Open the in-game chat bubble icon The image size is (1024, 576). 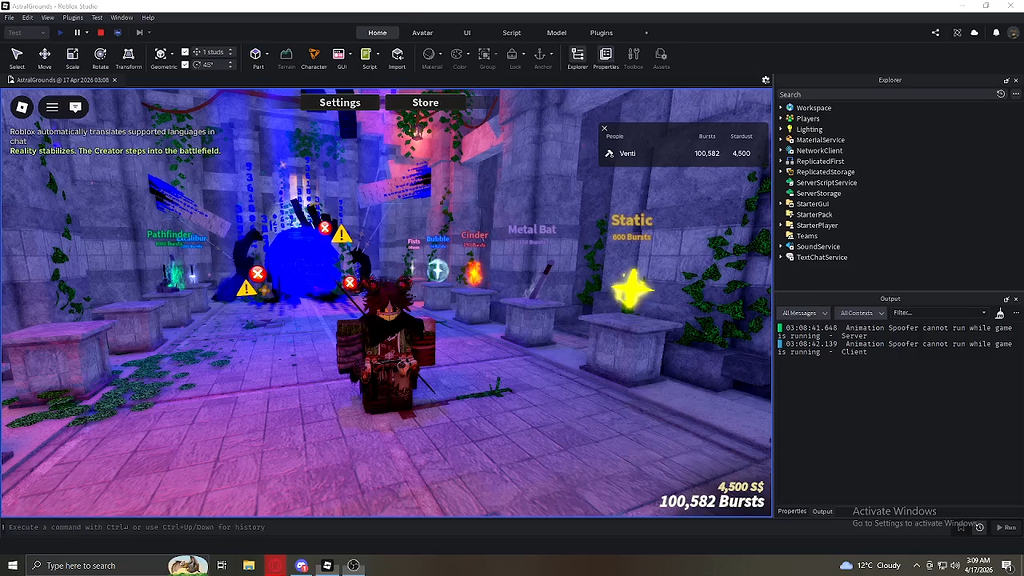(x=76, y=107)
